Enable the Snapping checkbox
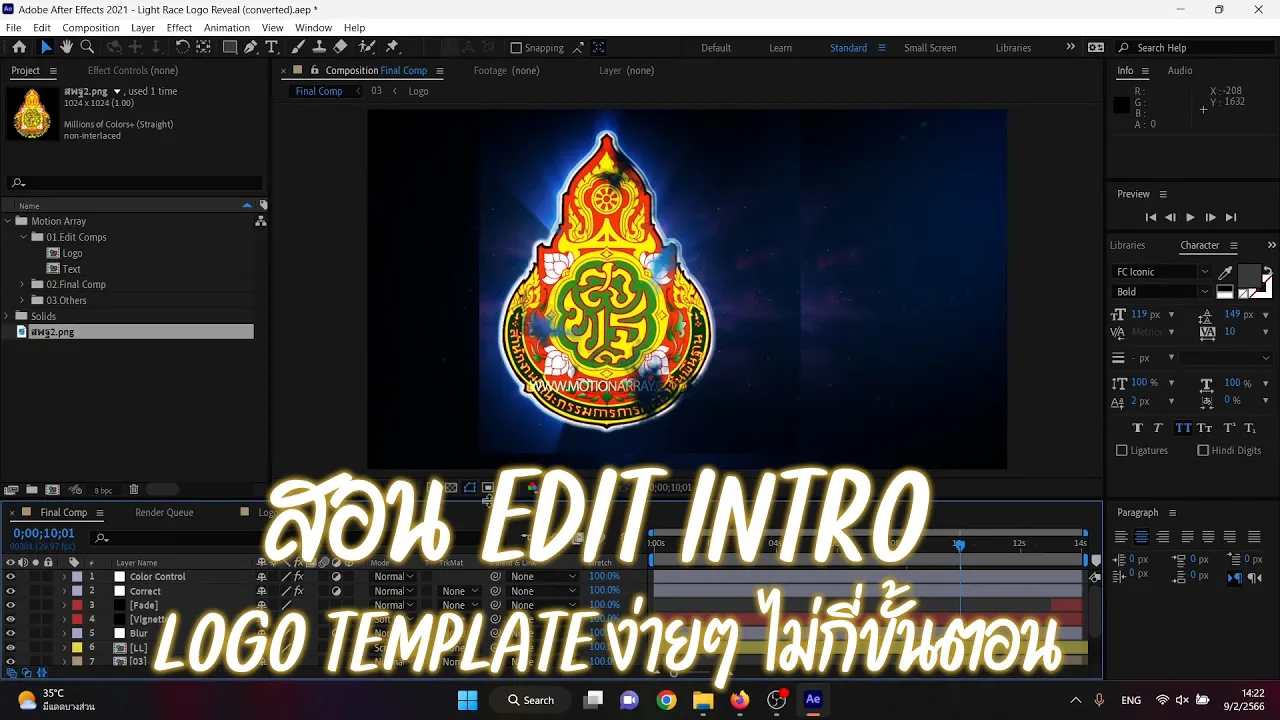 click(x=516, y=48)
